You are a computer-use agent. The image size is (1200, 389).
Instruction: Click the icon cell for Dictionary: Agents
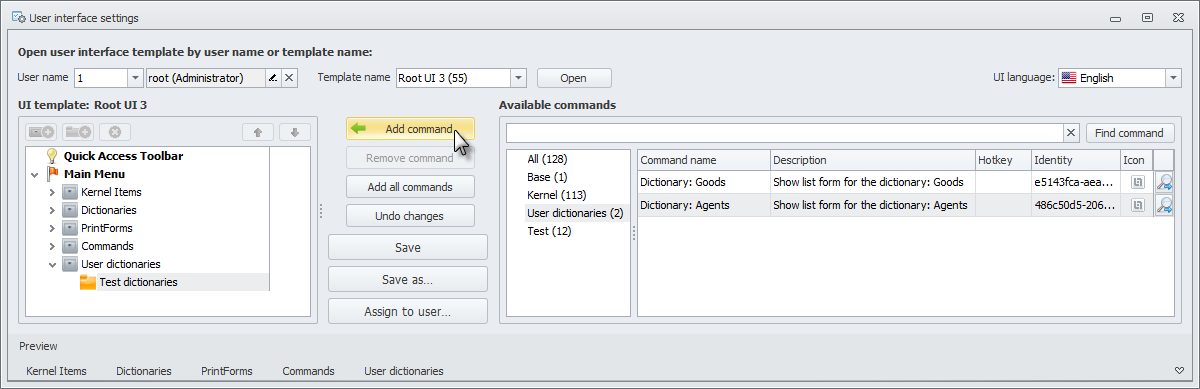[x=1137, y=205]
